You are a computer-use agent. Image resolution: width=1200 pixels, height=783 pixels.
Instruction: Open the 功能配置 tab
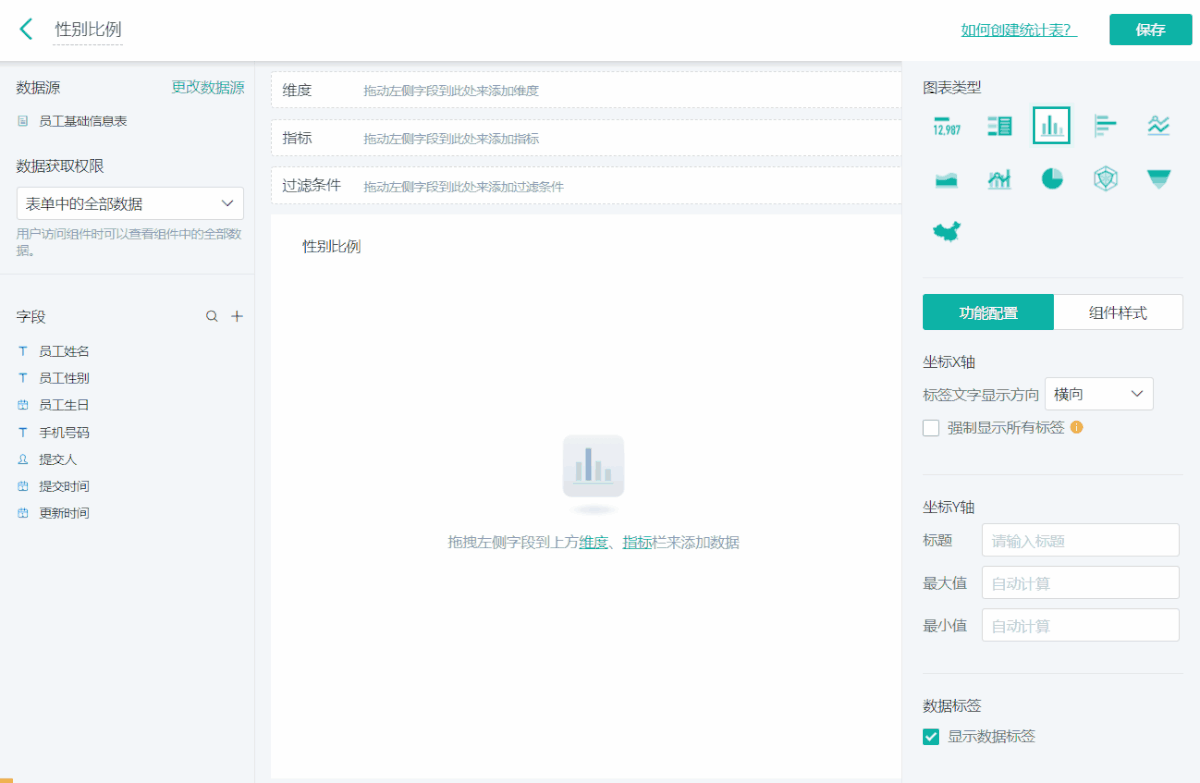point(988,312)
